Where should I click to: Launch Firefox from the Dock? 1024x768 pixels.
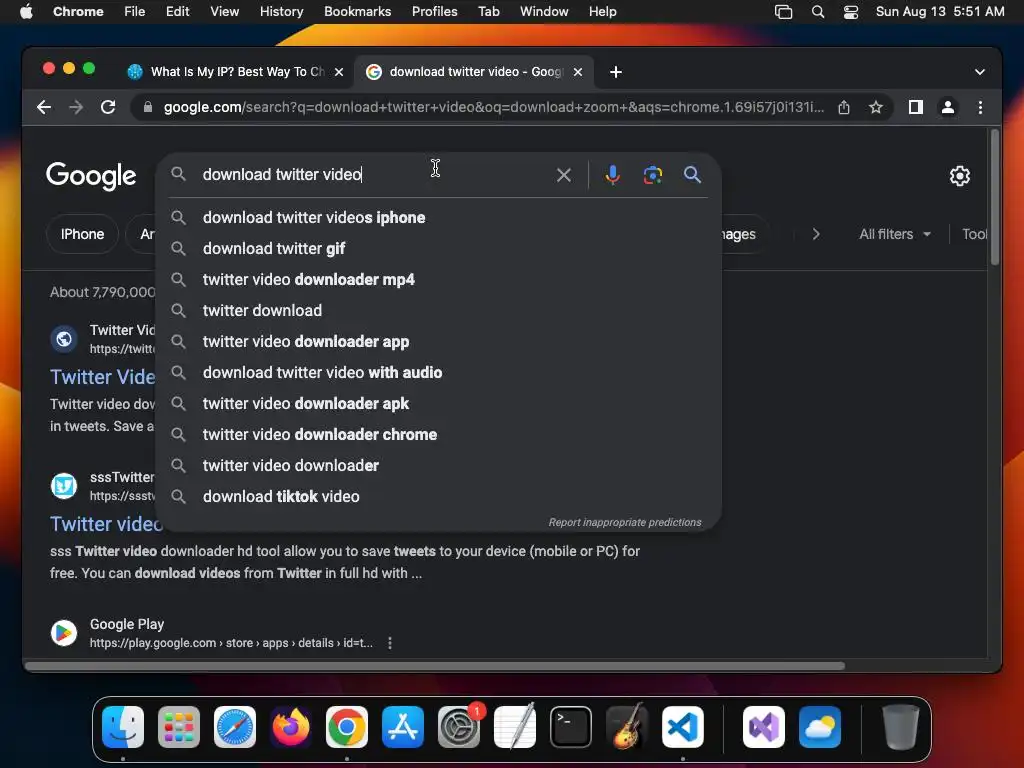click(x=291, y=727)
